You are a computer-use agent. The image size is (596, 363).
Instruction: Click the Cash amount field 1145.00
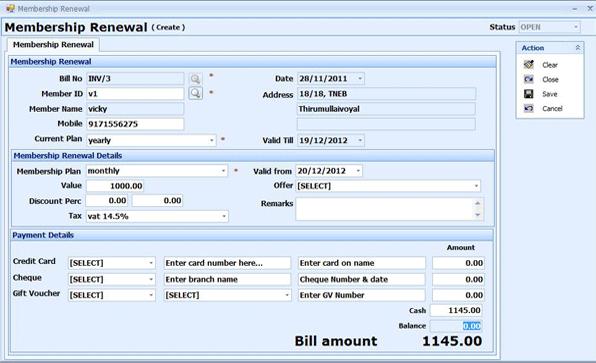456,310
